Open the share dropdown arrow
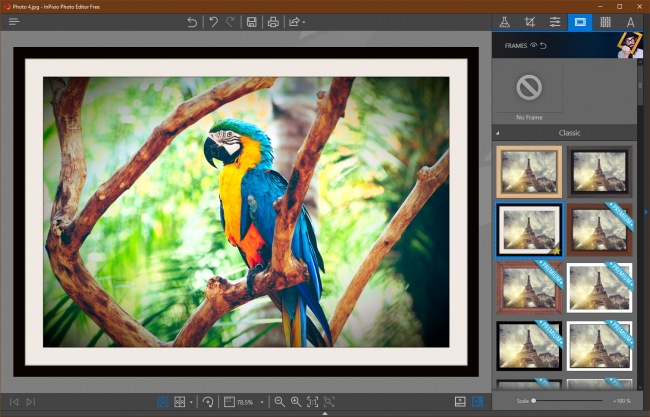The height and width of the screenshot is (417, 650). click(x=304, y=22)
